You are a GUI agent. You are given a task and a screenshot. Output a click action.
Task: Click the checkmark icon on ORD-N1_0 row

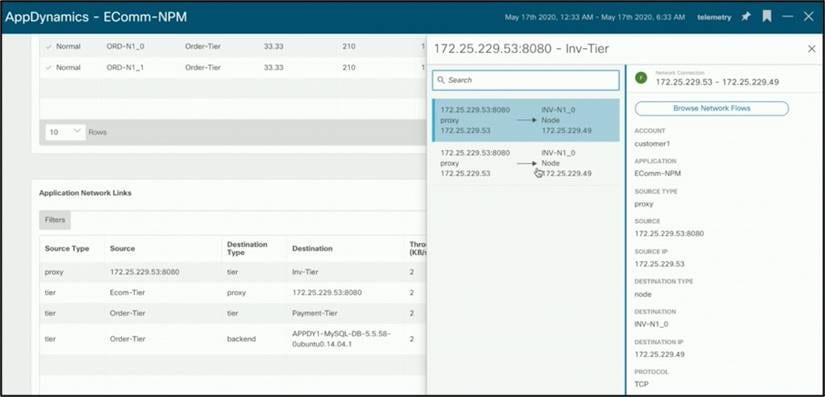pyautogui.click(x=49, y=47)
